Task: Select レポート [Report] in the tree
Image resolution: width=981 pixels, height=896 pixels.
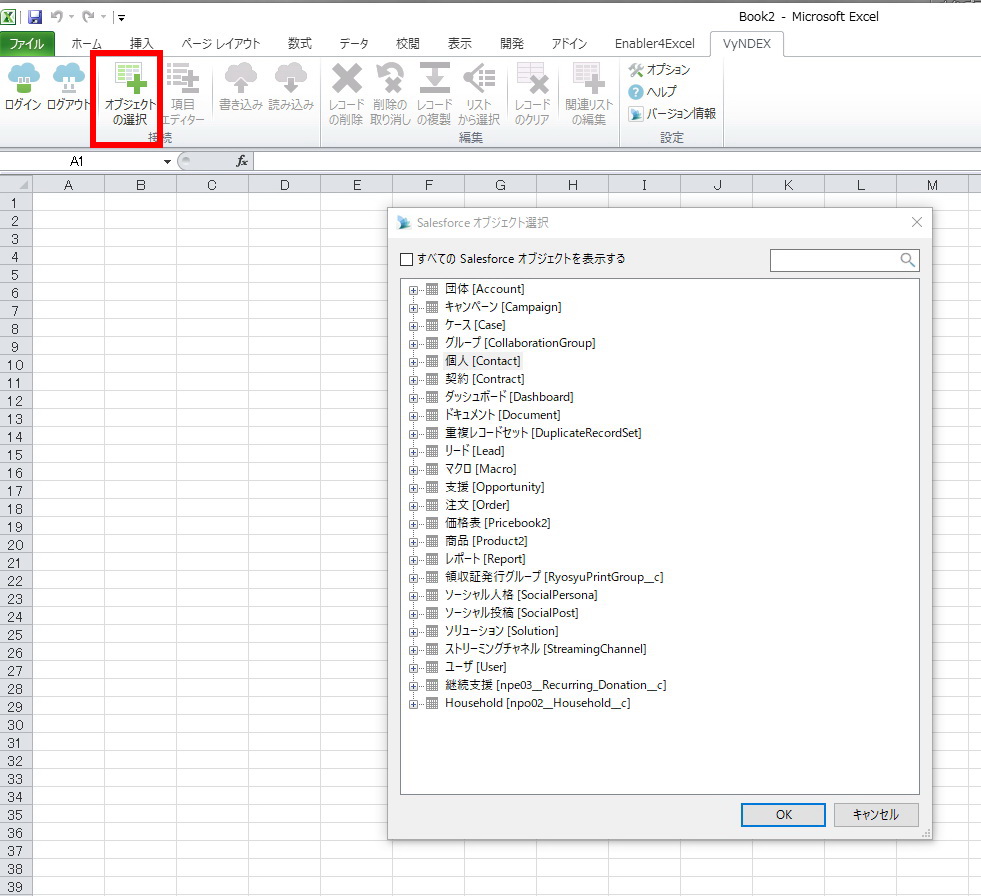Action: (x=485, y=559)
